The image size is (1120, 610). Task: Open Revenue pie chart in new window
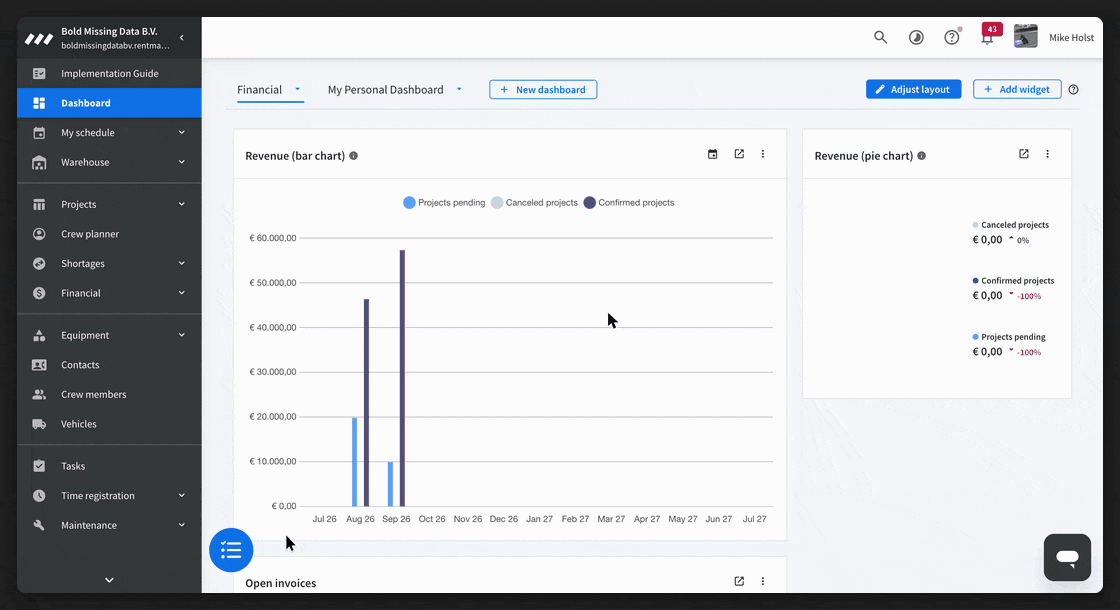pos(1024,154)
